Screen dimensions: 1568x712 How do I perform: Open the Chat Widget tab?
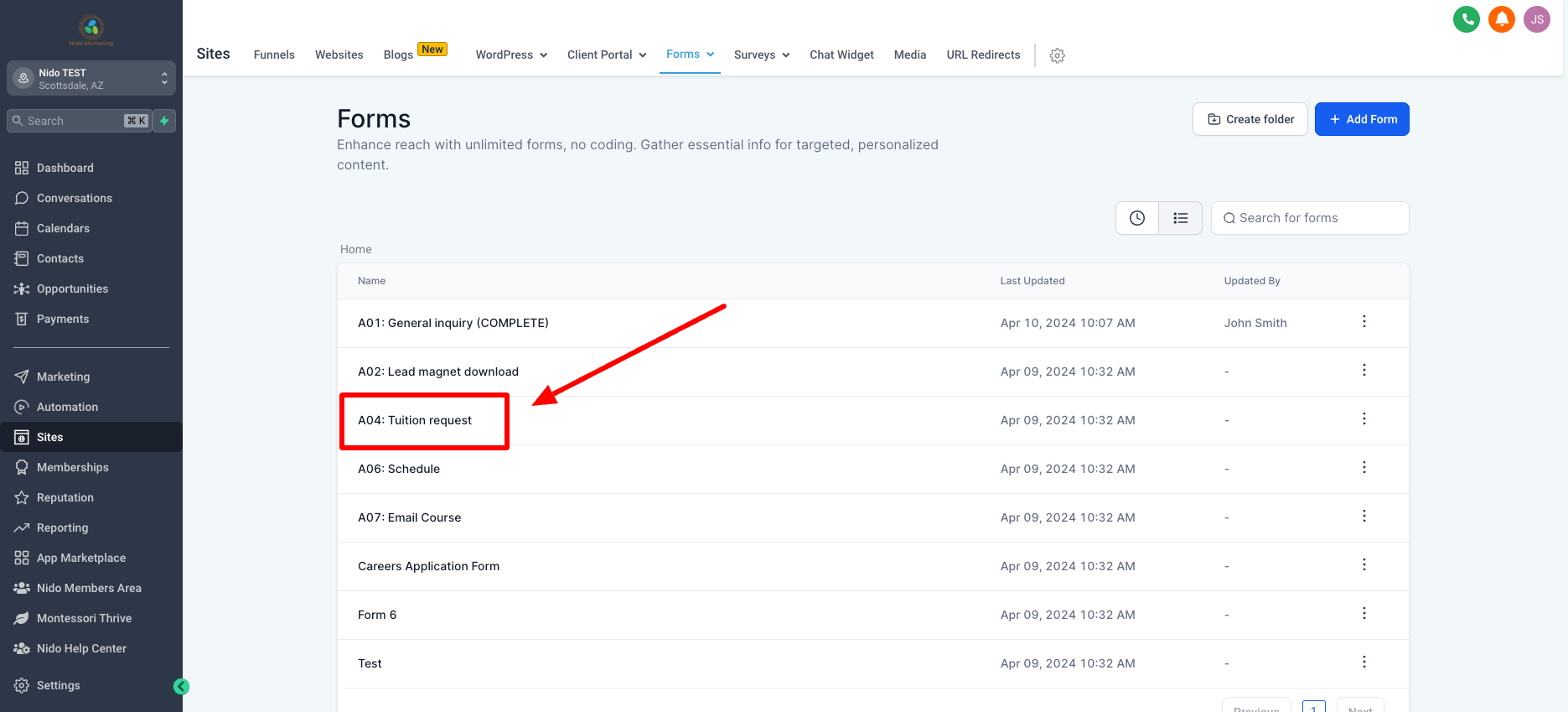pos(841,55)
